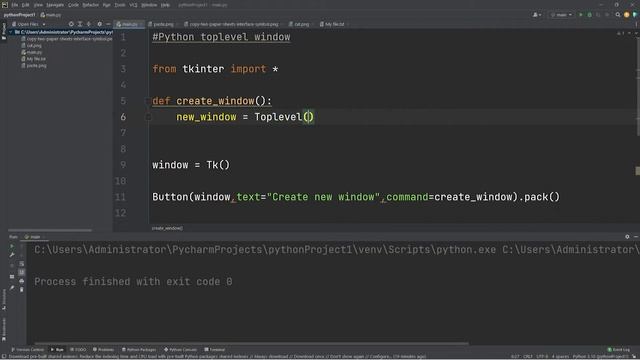Open project panel settings gear
The width and height of the screenshot is (640, 360).
pos(100,24)
